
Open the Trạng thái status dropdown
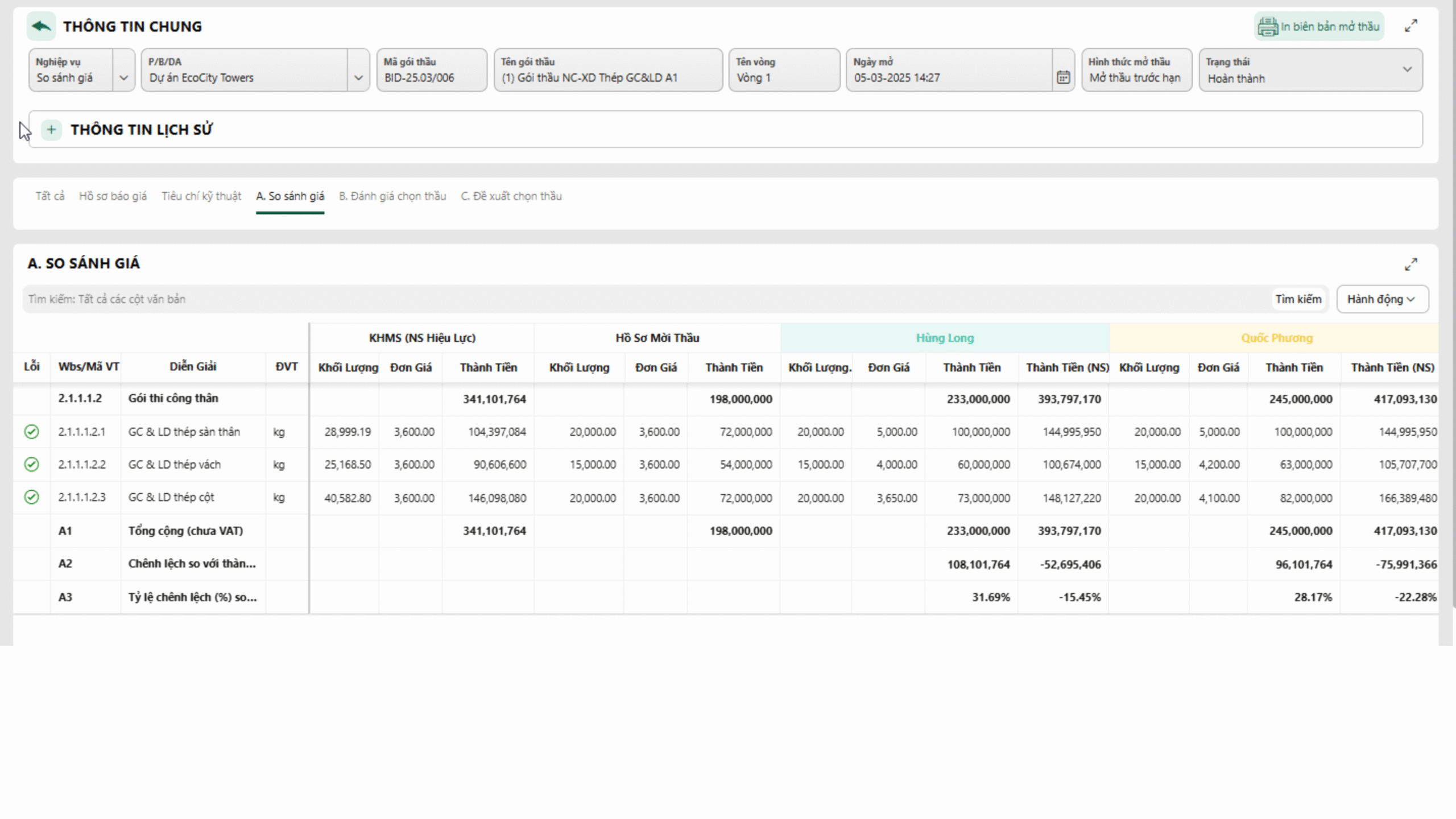1407,69
